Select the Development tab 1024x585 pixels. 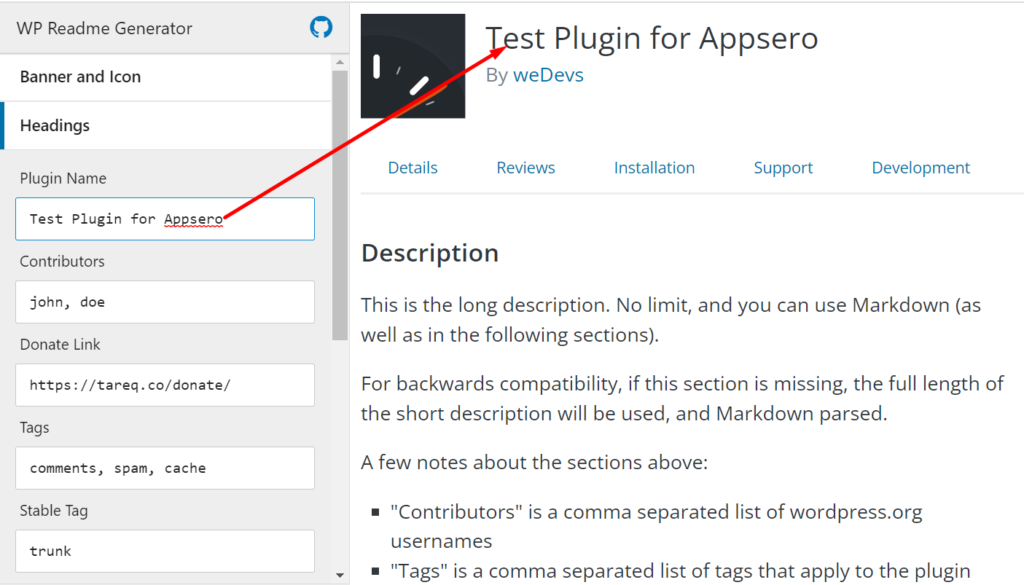click(x=921, y=168)
